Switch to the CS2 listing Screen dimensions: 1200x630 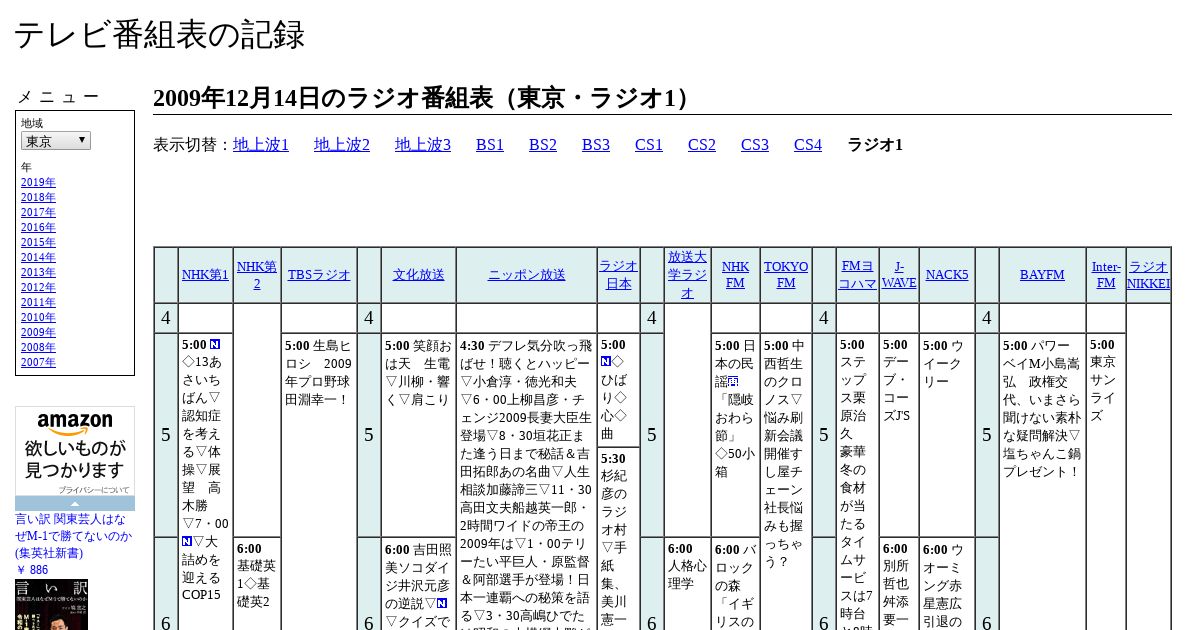(702, 145)
